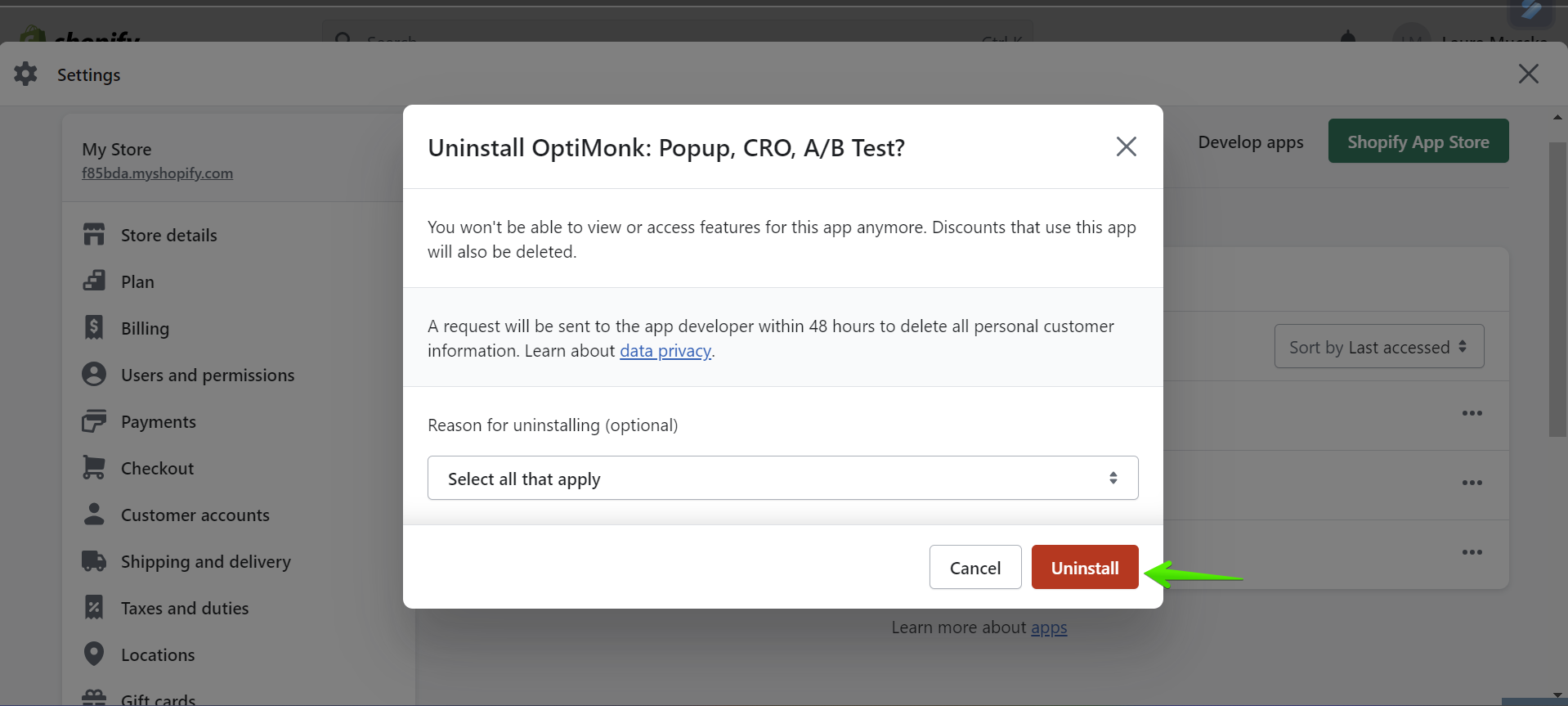Open the data privacy link
This screenshot has width=1568, height=706.
(665, 351)
